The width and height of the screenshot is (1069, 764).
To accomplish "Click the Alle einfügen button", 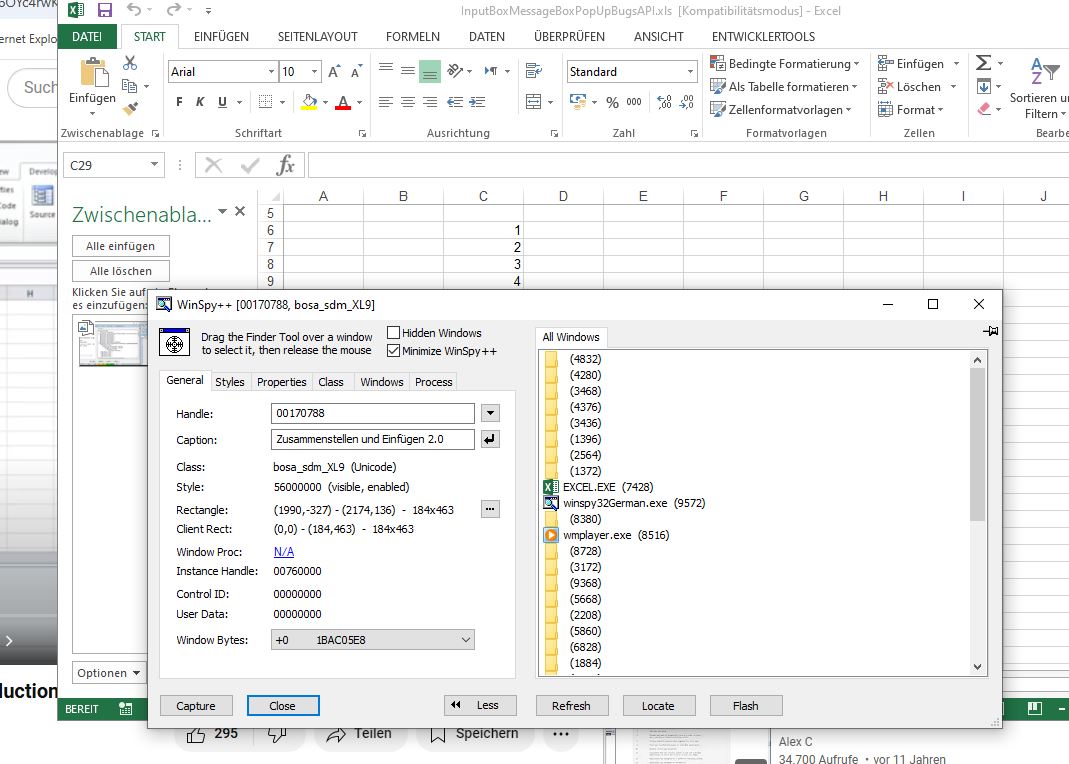I will click(x=121, y=246).
